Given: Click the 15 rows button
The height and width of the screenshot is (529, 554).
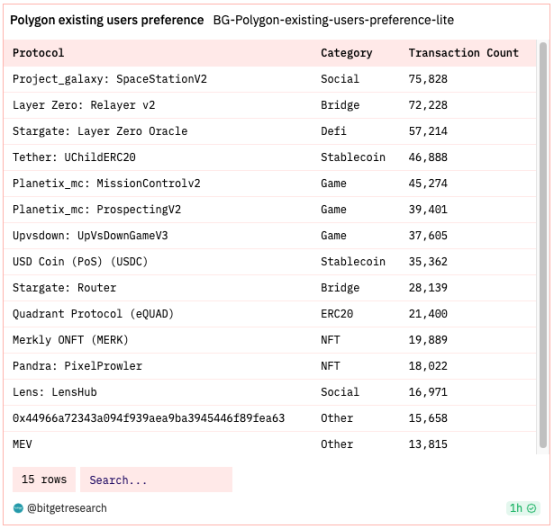Looking at the screenshot, I should (44, 480).
